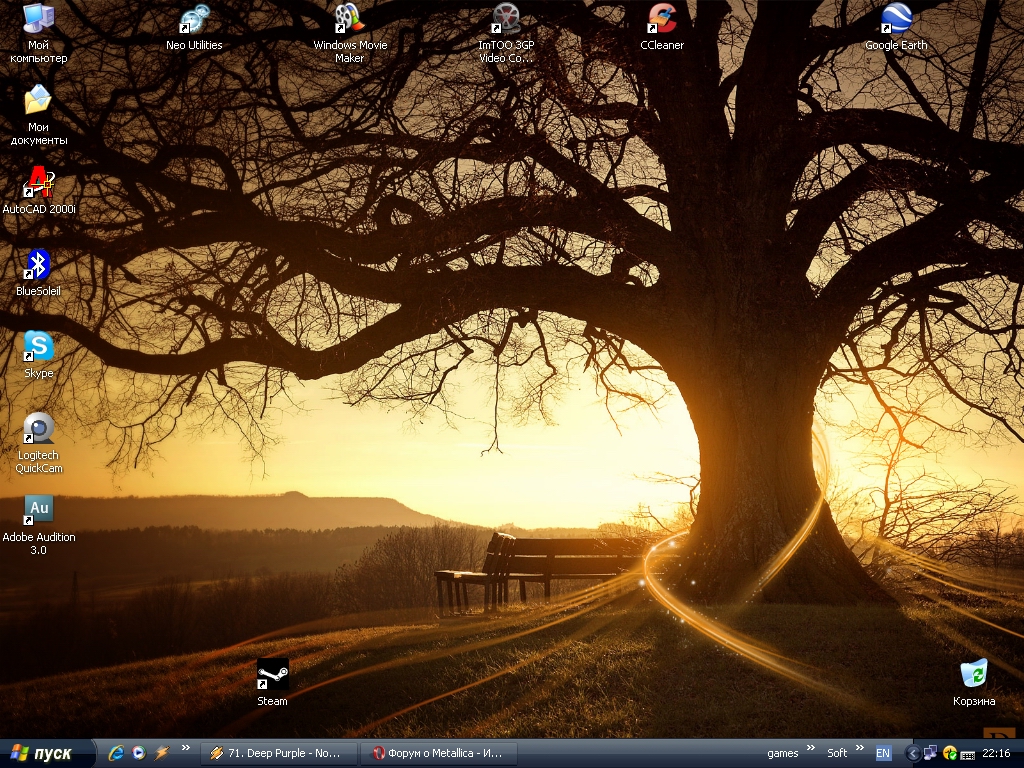Select the Neo Utilities desktop icon
Image resolution: width=1024 pixels, height=768 pixels.
click(x=194, y=20)
